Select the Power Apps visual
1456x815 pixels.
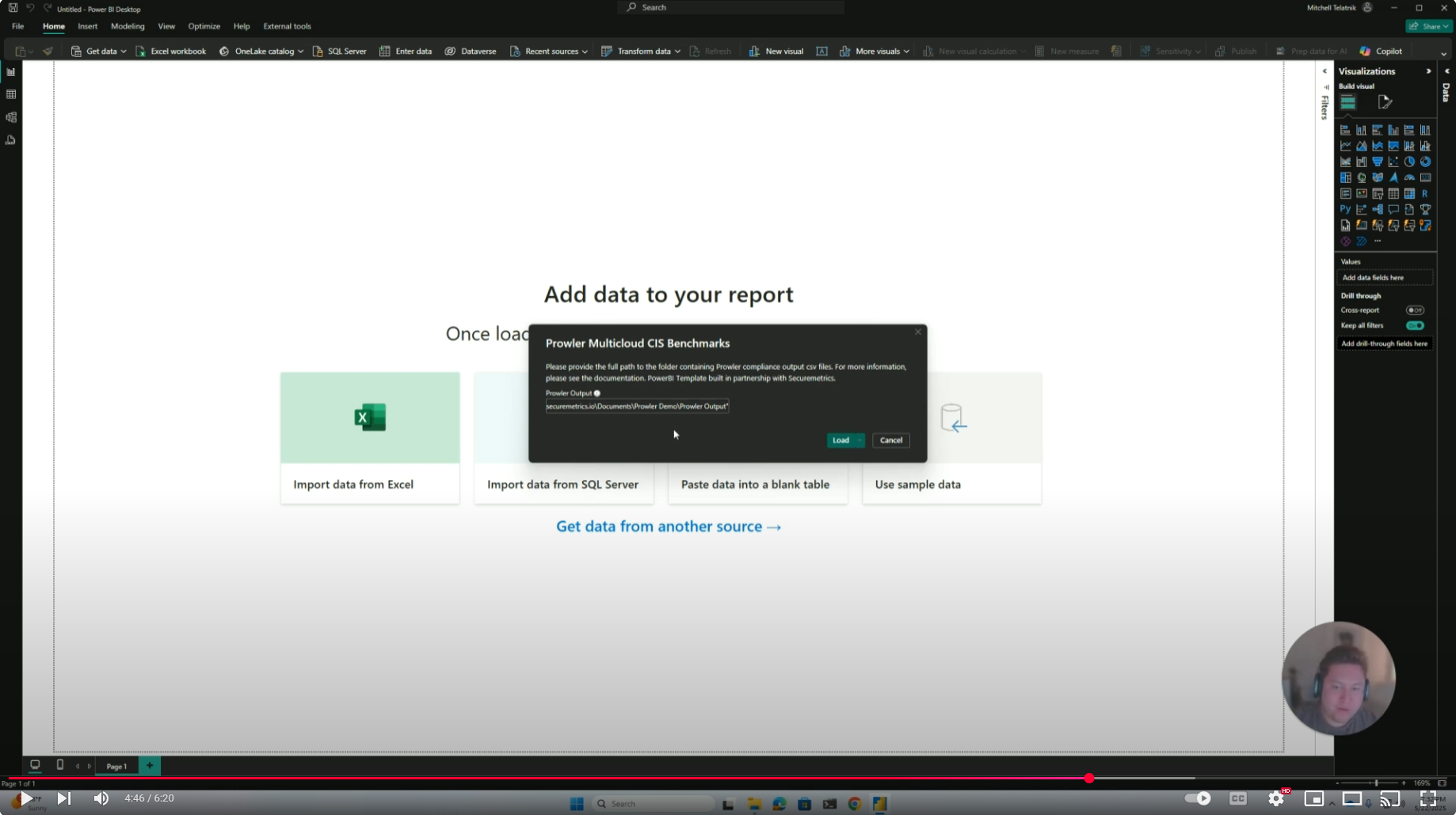(1345, 241)
